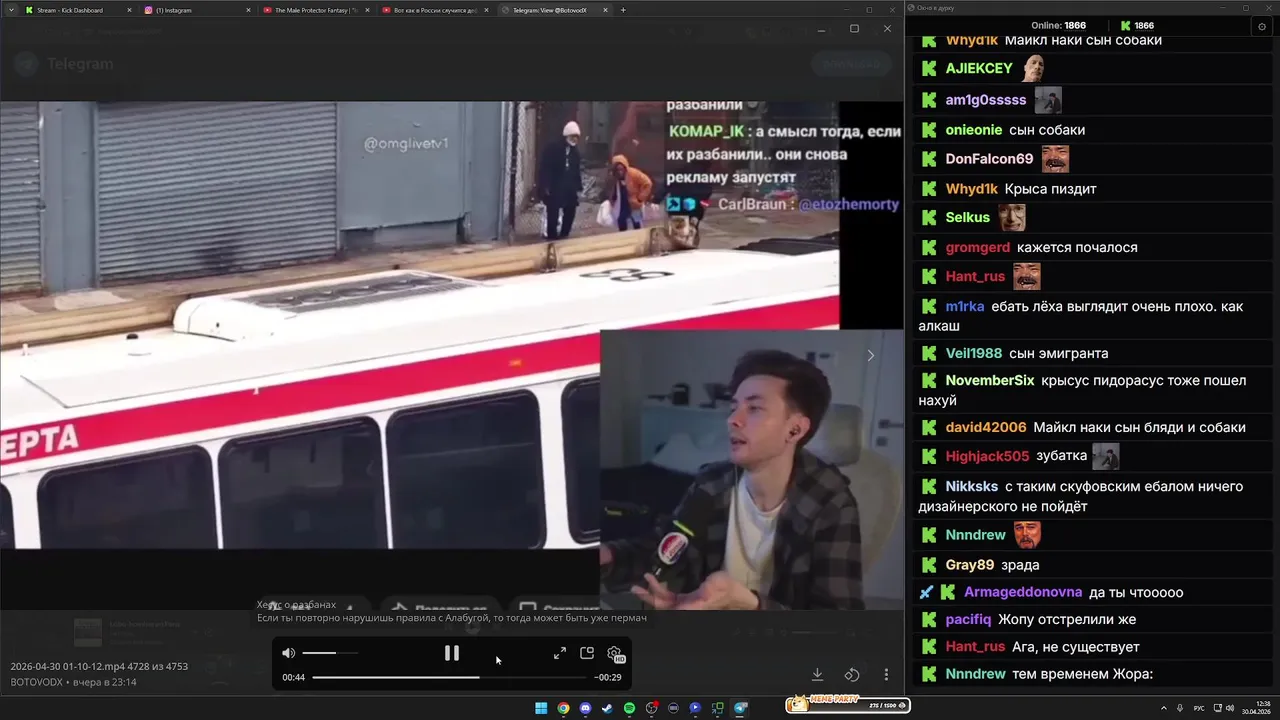This screenshot has width=1280, height=720.
Task: Adjust the video volume slider
Action: [x=330, y=653]
